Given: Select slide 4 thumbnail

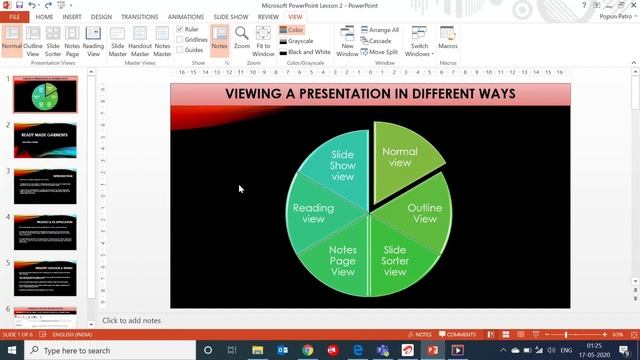Looking at the screenshot, I should click(45, 232).
